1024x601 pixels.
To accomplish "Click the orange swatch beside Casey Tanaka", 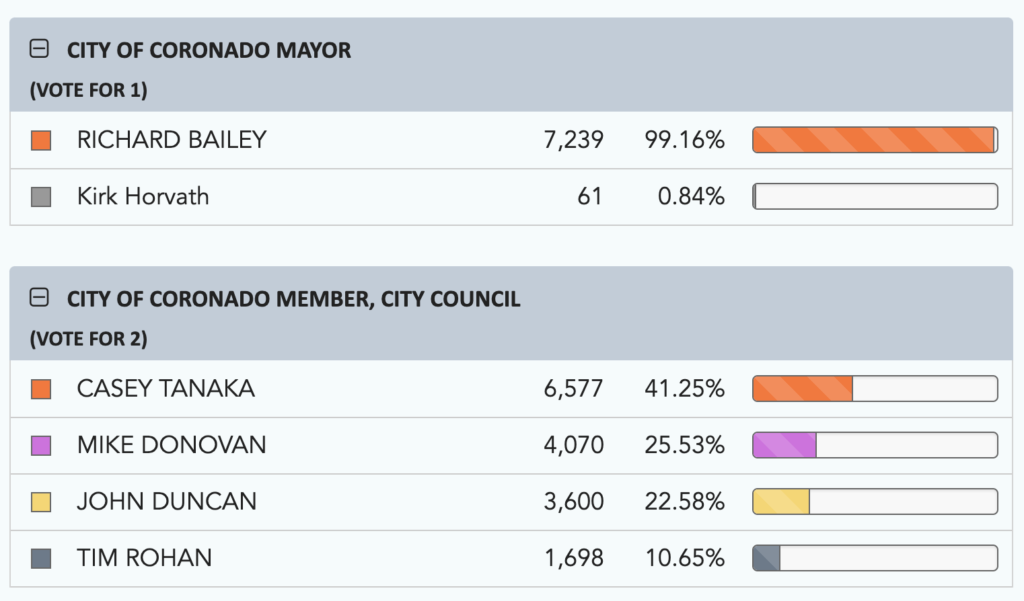I will click(x=41, y=389).
